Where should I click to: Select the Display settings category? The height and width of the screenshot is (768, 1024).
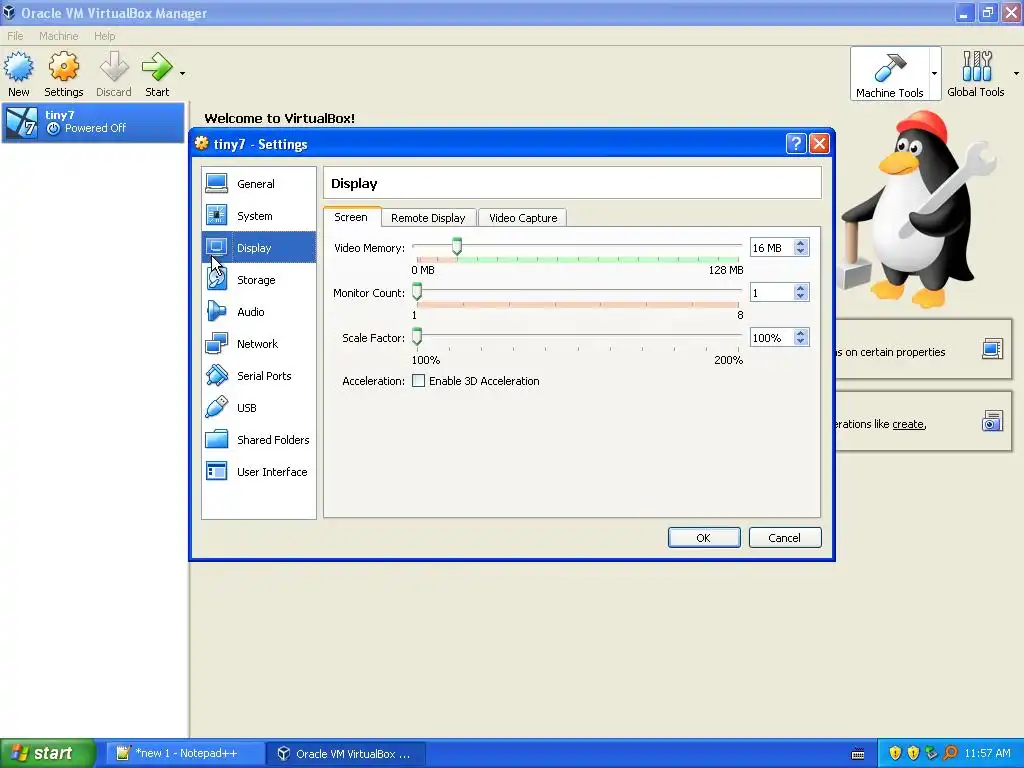[259, 248]
